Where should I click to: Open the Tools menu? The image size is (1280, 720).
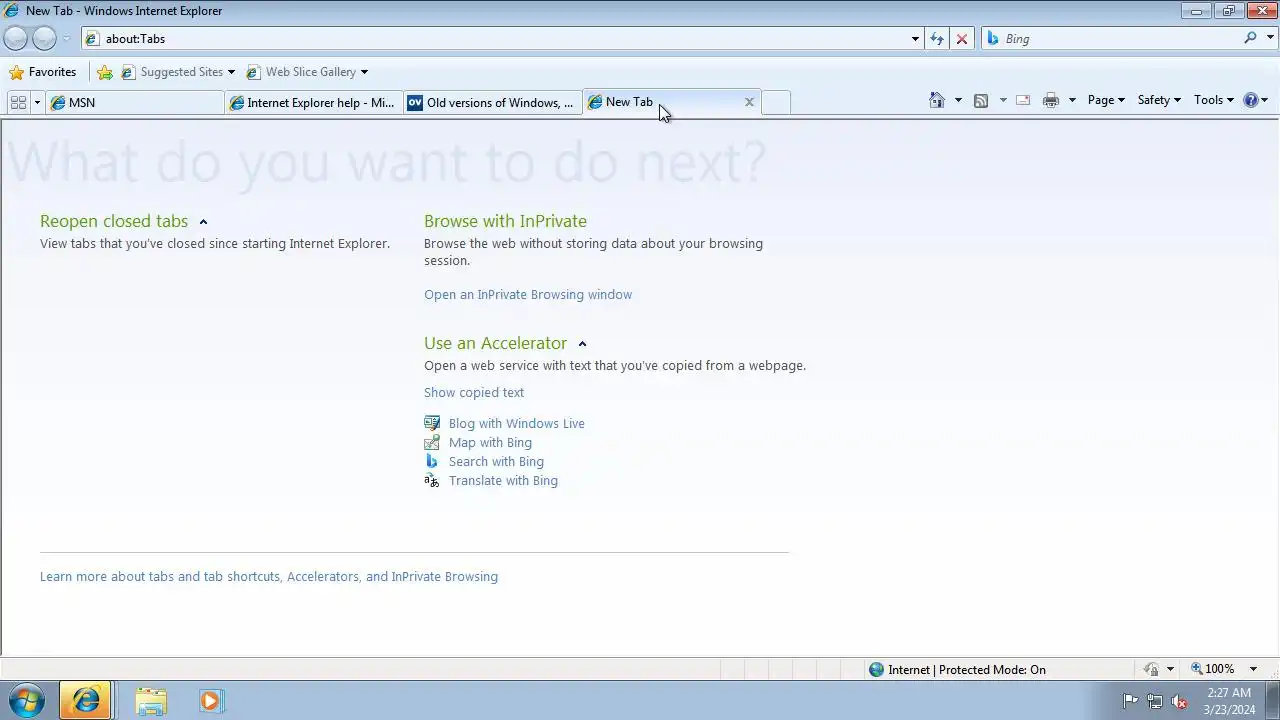click(1214, 100)
